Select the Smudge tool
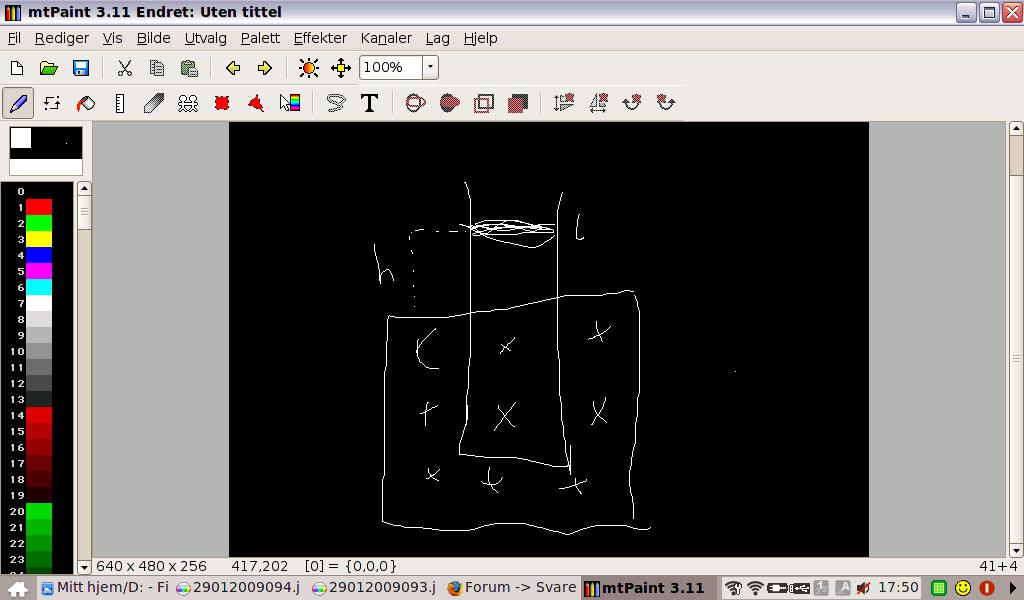Screen dimensions: 1024x600 point(153,103)
